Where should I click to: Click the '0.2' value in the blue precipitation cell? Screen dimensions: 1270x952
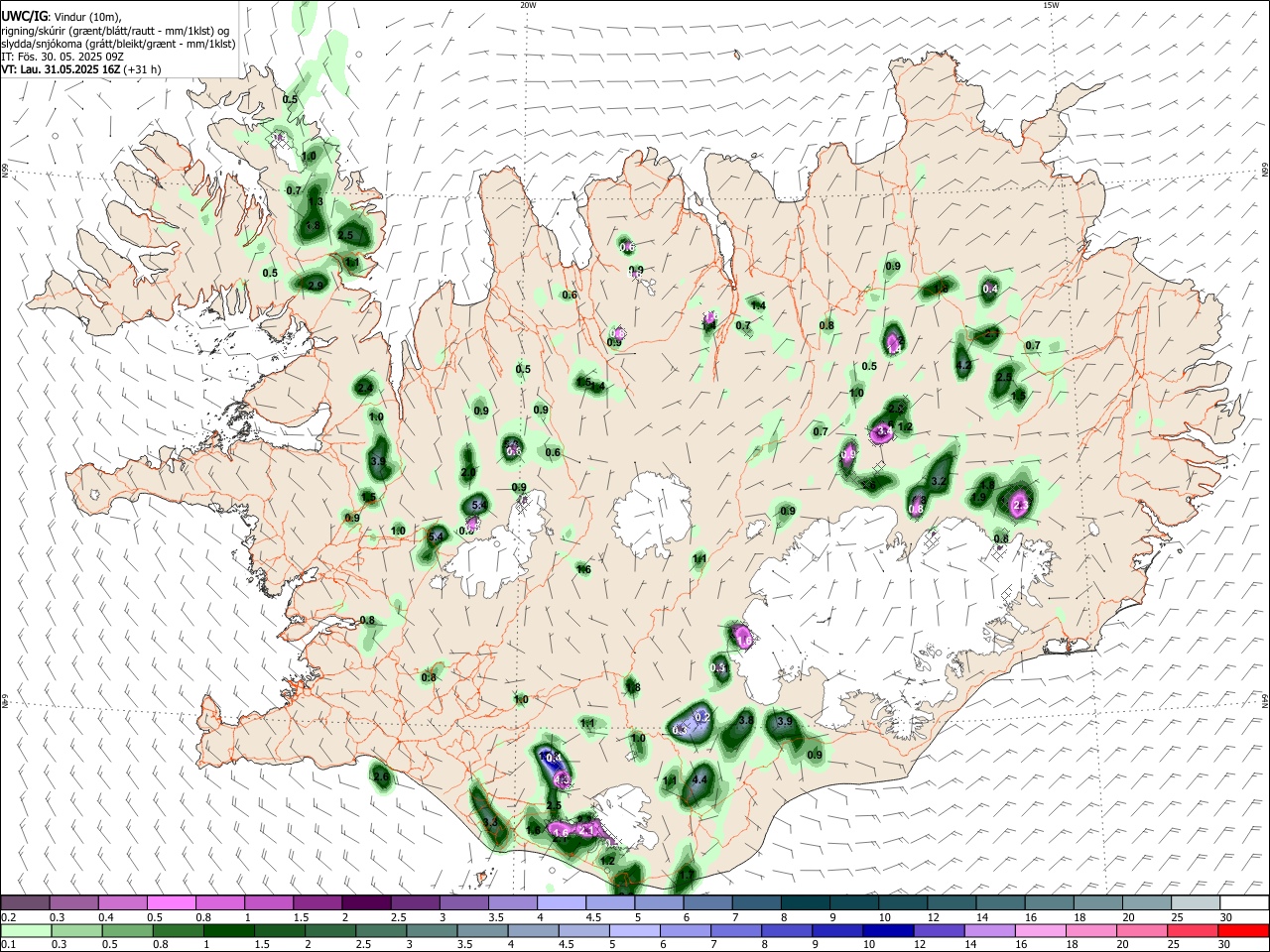(x=702, y=716)
